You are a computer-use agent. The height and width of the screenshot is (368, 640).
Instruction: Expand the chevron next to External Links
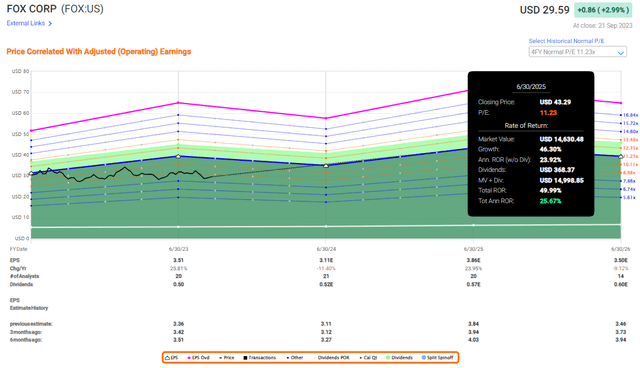(50, 24)
